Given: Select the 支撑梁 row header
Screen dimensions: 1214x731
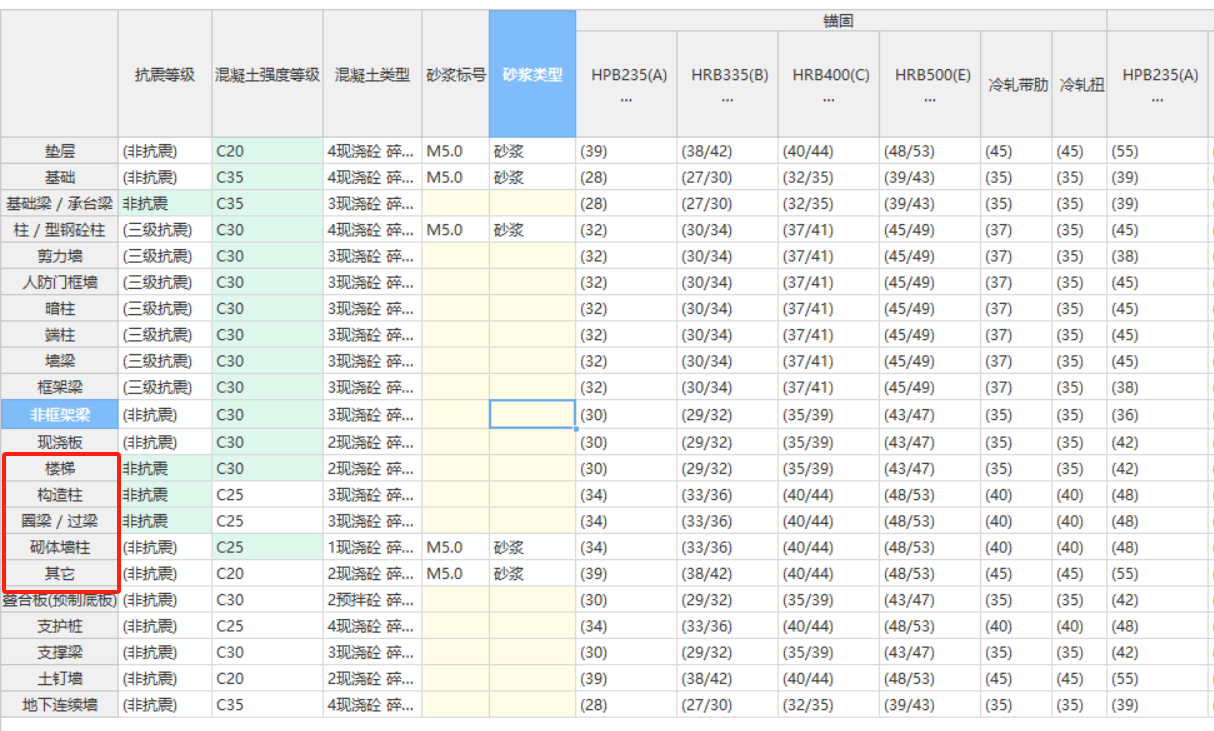Looking at the screenshot, I should (60, 652).
